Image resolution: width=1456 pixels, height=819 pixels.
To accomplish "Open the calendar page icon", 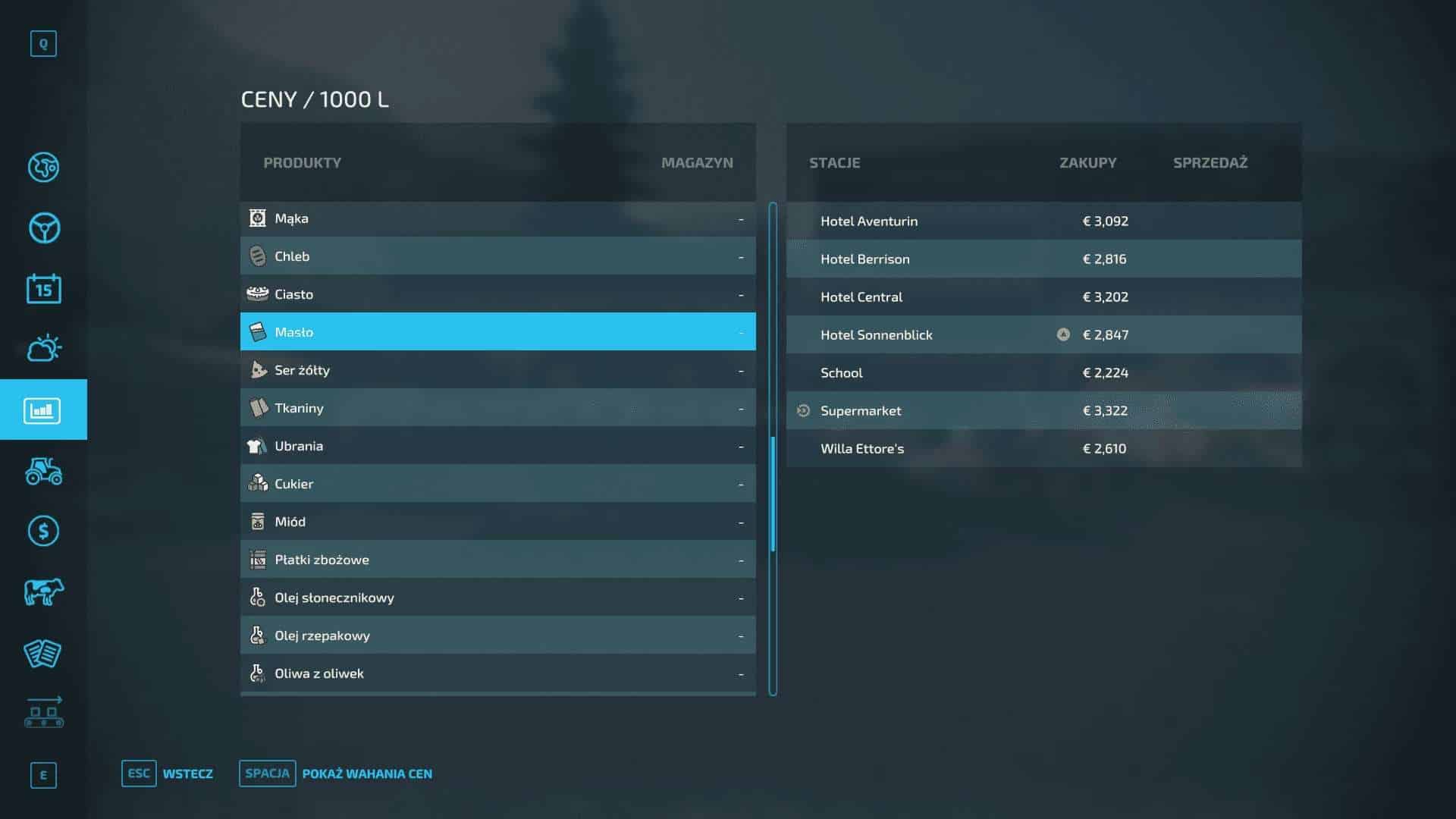I will (x=43, y=289).
